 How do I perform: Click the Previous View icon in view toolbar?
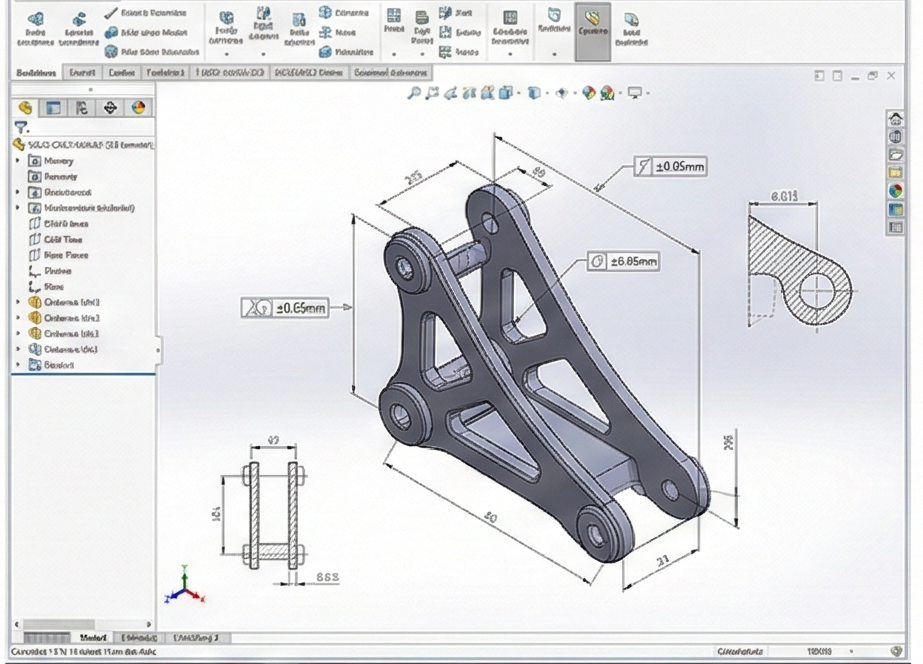tap(451, 92)
